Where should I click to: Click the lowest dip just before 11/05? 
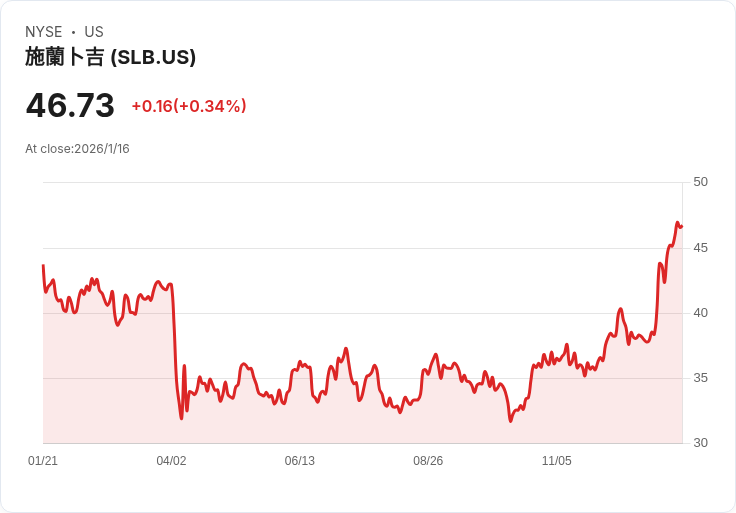click(x=510, y=420)
